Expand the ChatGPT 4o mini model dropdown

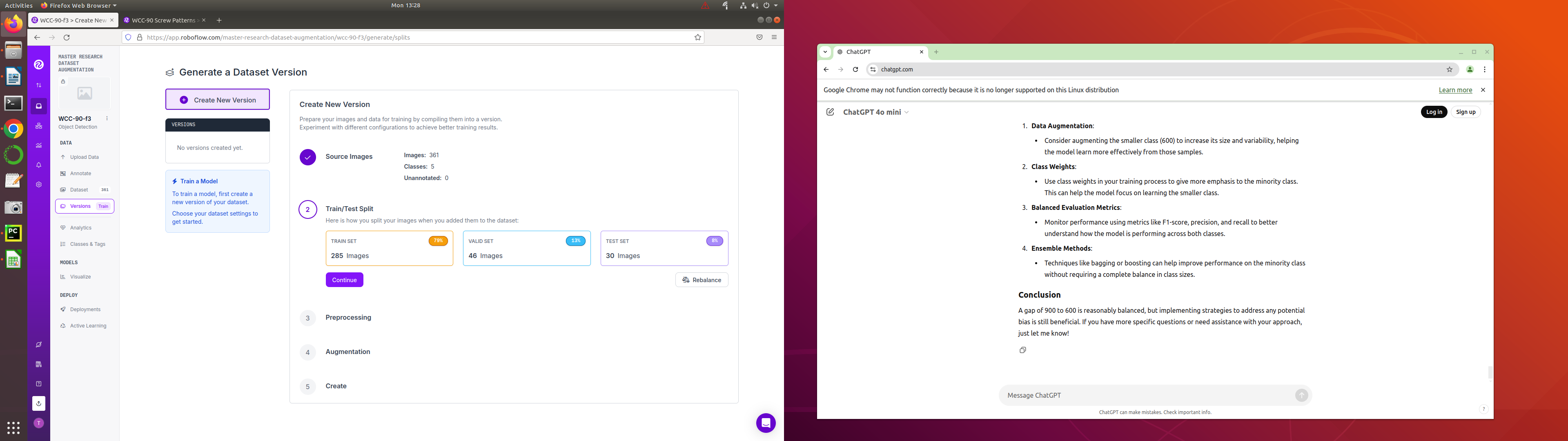coord(876,112)
